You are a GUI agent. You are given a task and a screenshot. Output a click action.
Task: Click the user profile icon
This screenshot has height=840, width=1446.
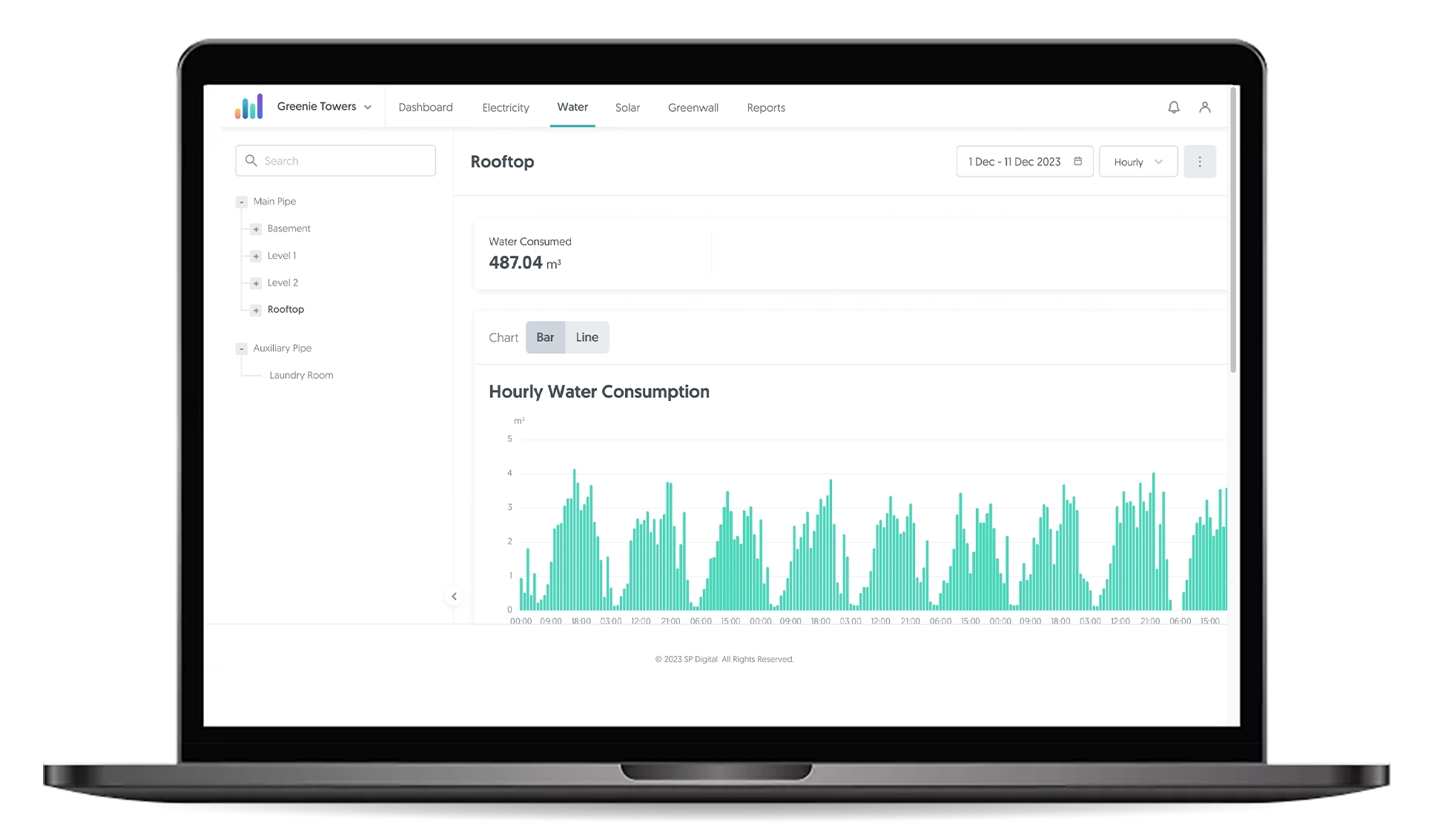pyautogui.click(x=1204, y=107)
